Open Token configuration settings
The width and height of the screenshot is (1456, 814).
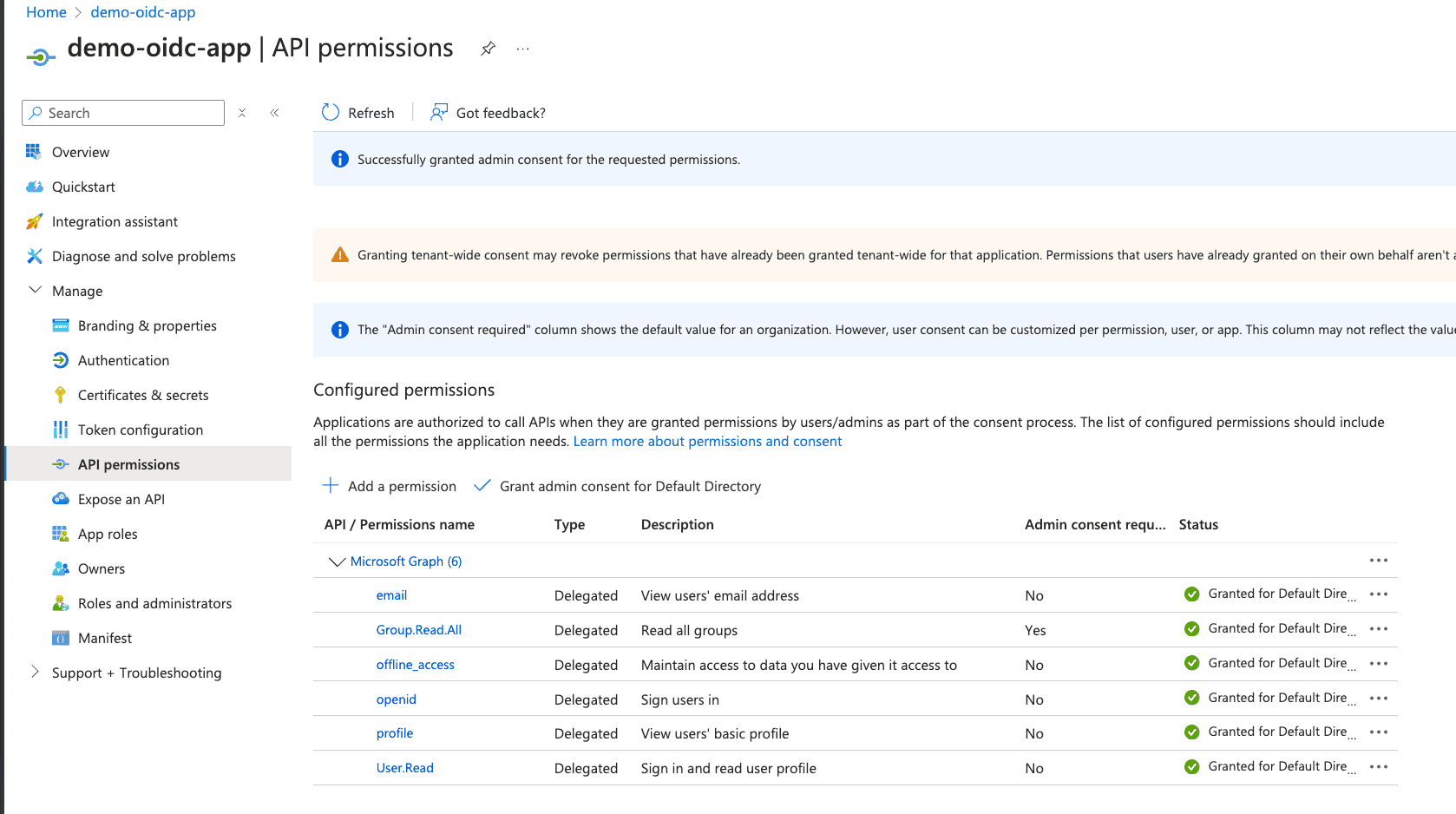(x=140, y=429)
